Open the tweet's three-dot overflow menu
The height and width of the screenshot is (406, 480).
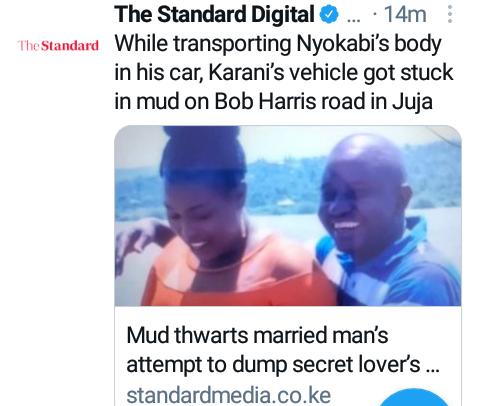pos(450,15)
